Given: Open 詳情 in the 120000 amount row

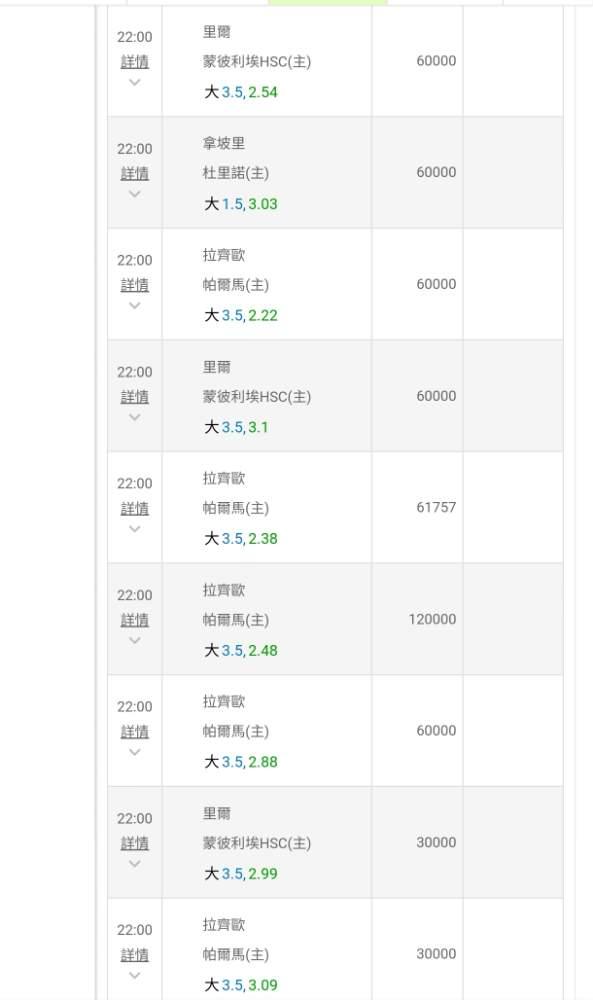Looking at the screenshot, I should 135,620.
